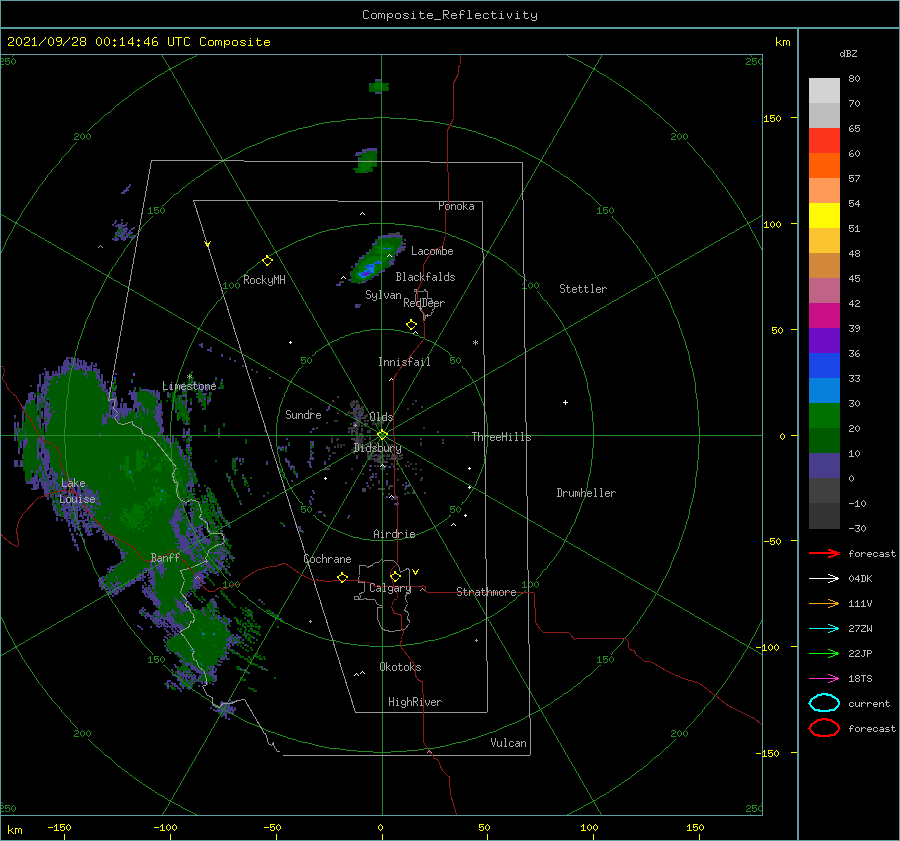Pick the slate purple swatch between 10 and 0
Viewport: 900px width, 841px height.
click(x=824, y=466)
